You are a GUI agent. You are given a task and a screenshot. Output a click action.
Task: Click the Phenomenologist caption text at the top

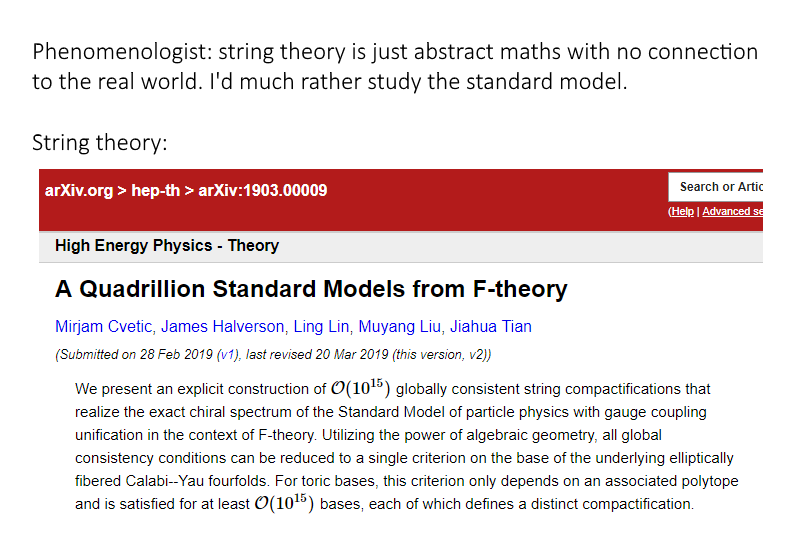(x=395, y=66)
